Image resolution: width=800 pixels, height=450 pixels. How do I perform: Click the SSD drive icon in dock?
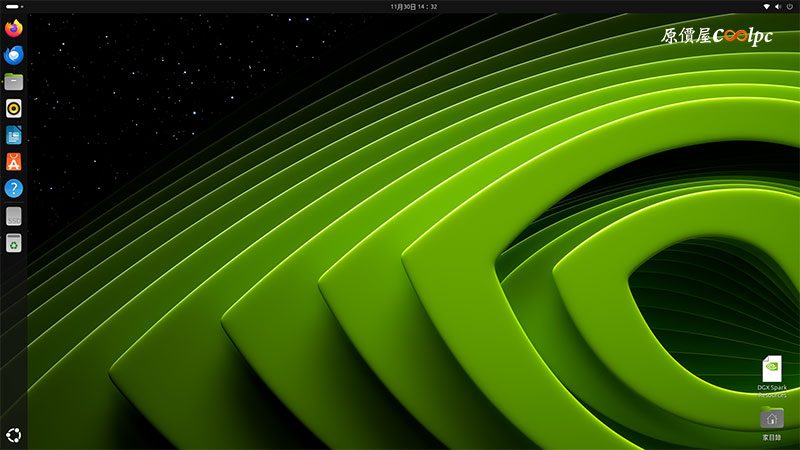[14, 216]
